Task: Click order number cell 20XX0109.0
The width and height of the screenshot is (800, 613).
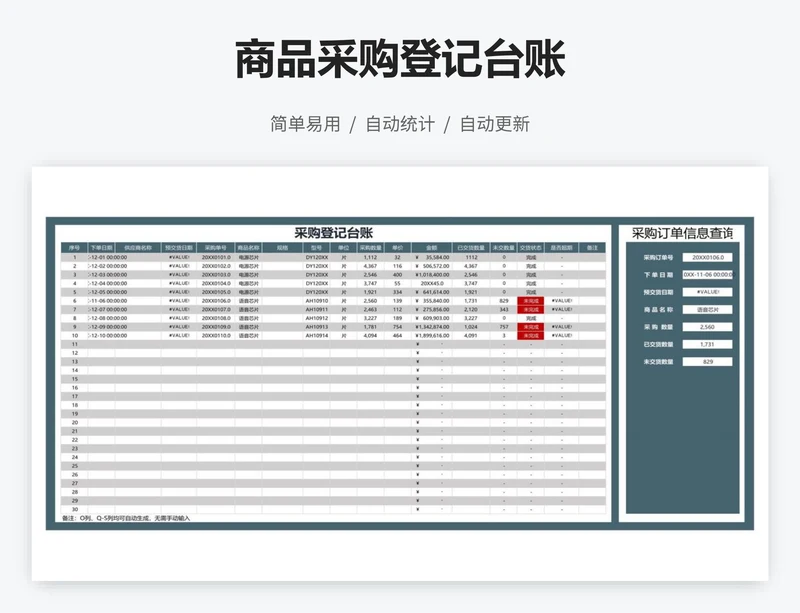Action: coord(216,327)
